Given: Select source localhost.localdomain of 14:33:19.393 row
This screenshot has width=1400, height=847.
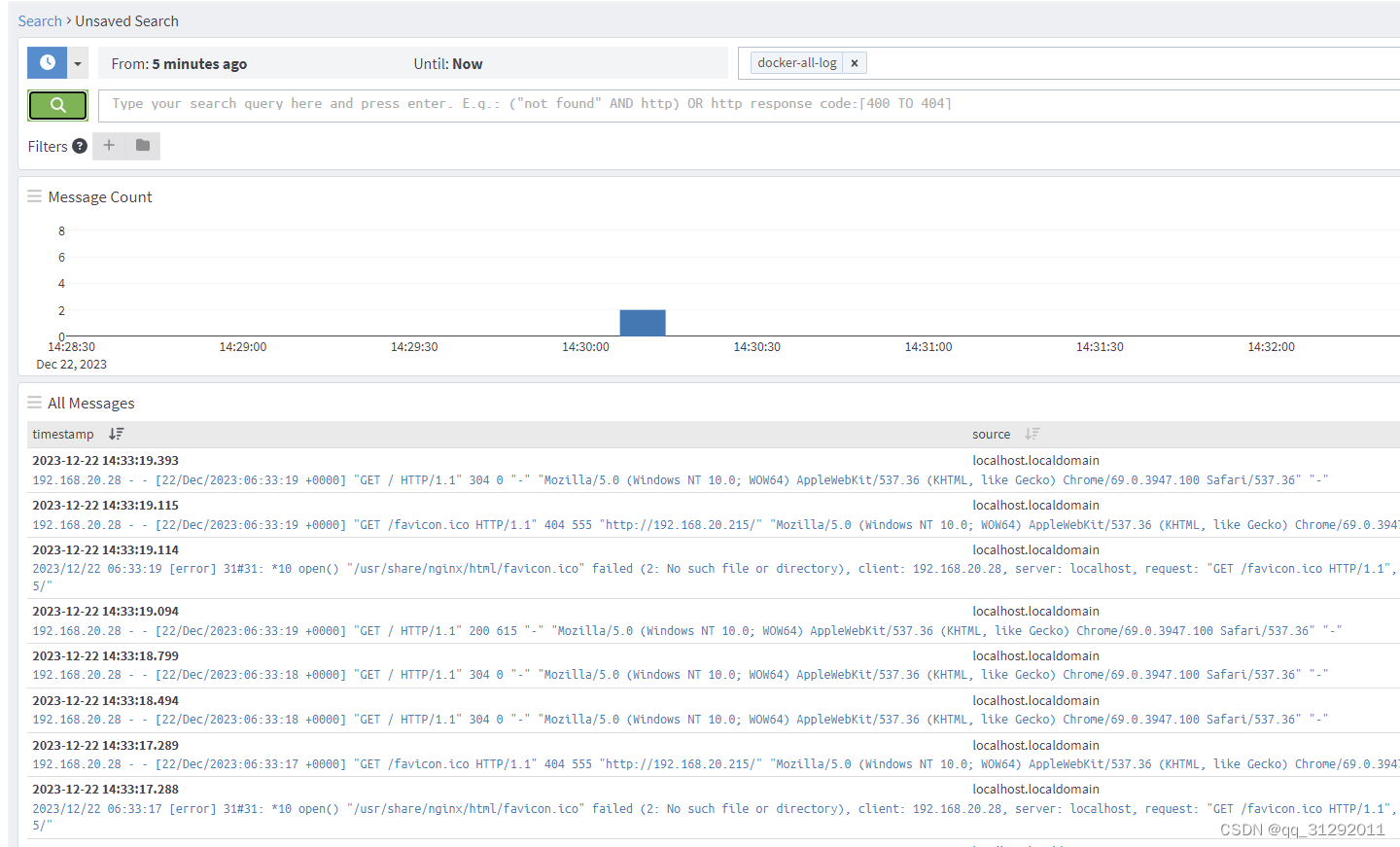Looking at the screenshot, I should click(1035, 461).
